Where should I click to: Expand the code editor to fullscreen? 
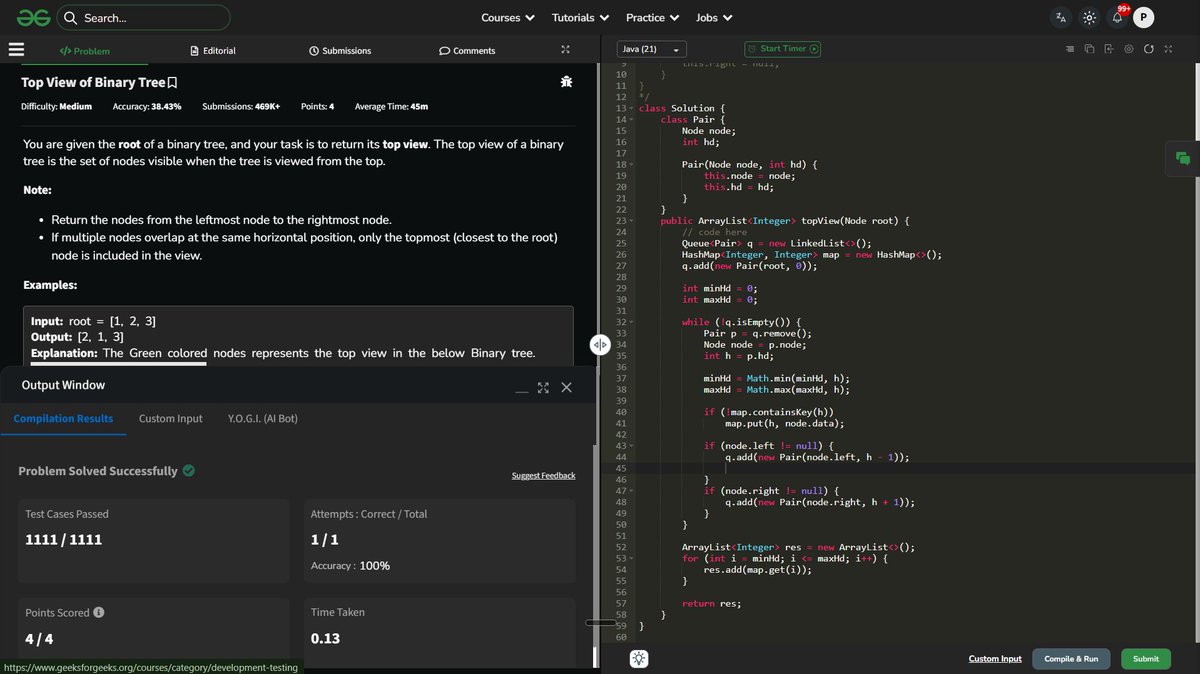[x=1168, y=49]
